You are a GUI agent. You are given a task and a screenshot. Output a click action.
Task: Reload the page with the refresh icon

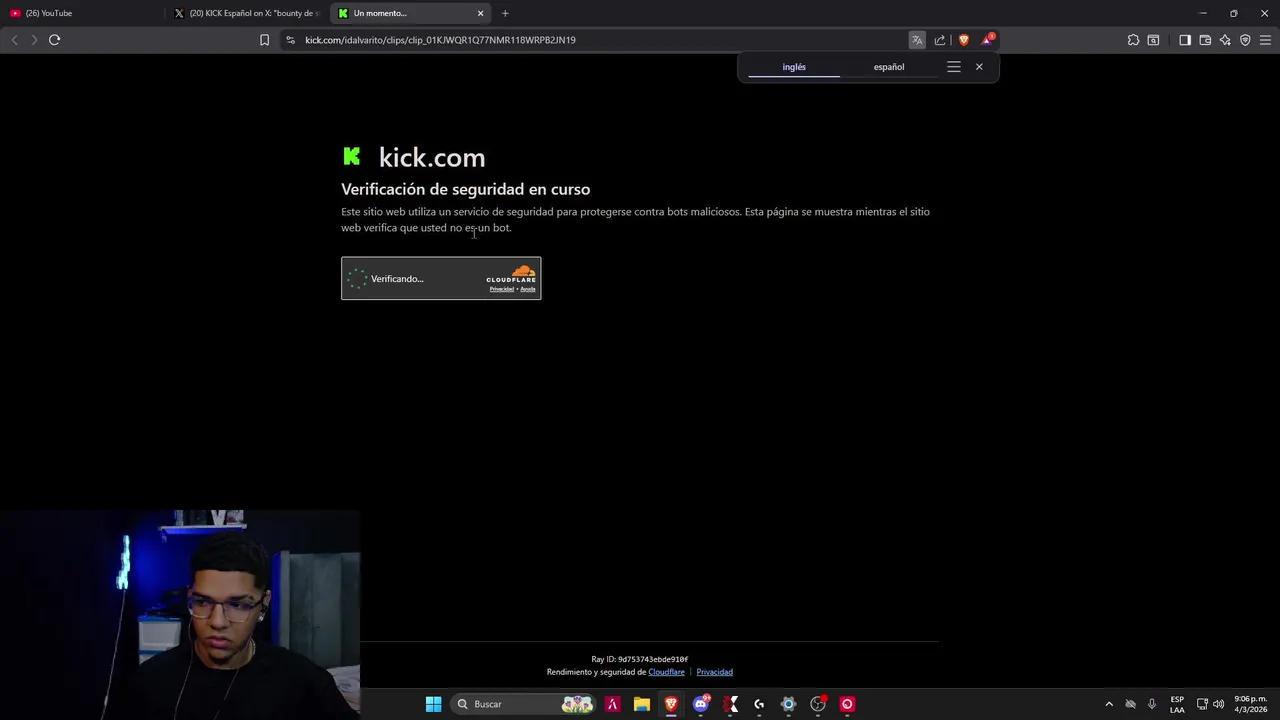54,40
